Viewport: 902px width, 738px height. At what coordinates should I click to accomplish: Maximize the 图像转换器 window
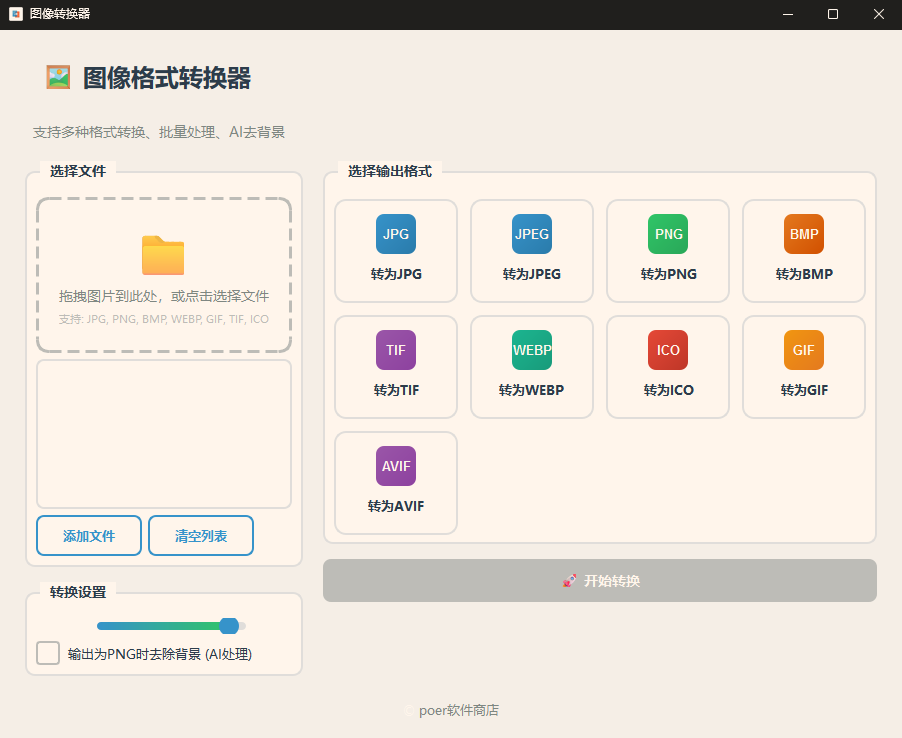click(832, 14)
